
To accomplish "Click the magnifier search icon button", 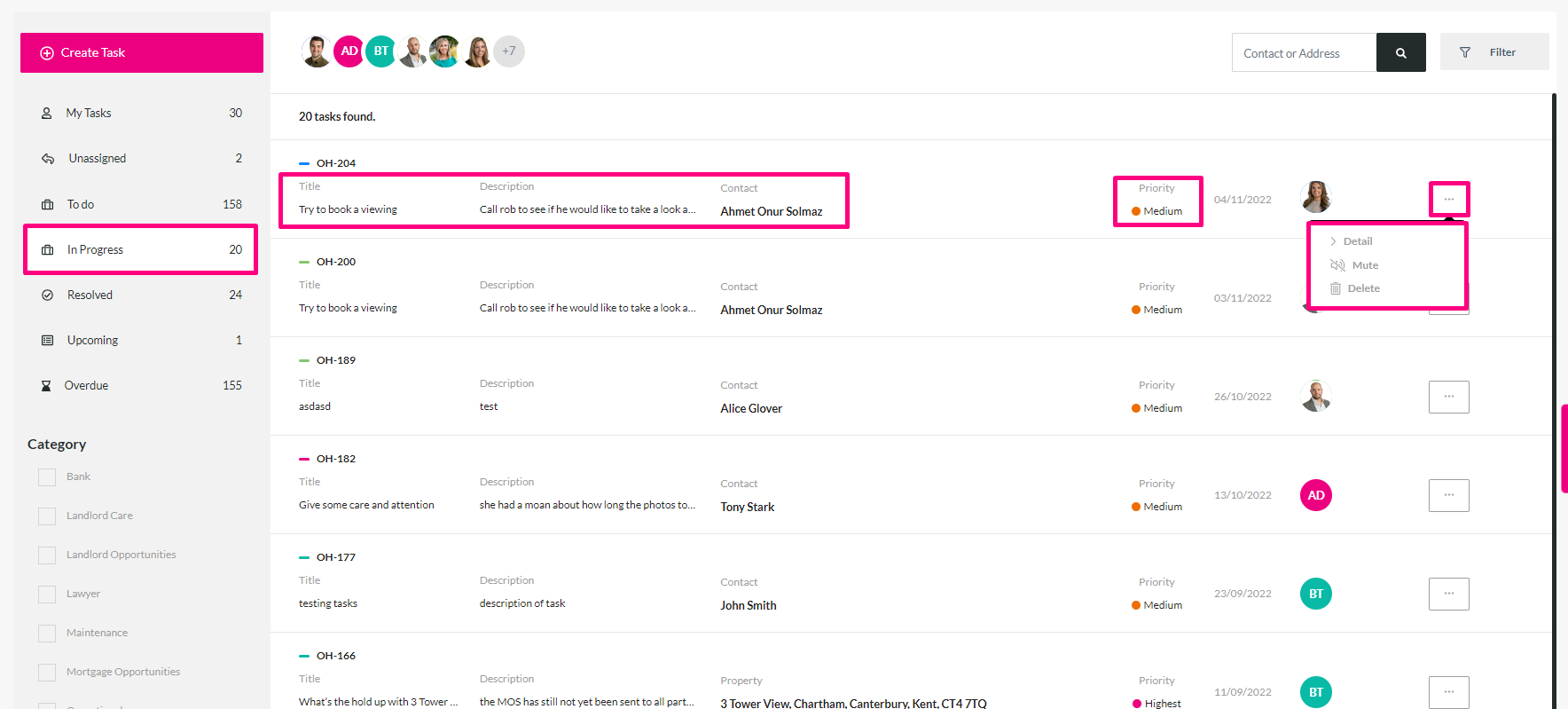I will point(1400,52).
